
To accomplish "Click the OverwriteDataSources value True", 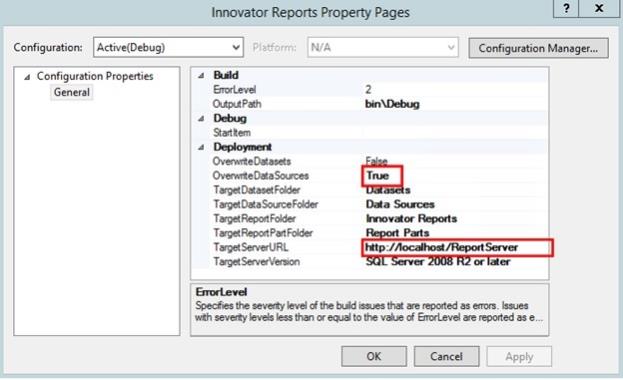I will click(377, 175).
